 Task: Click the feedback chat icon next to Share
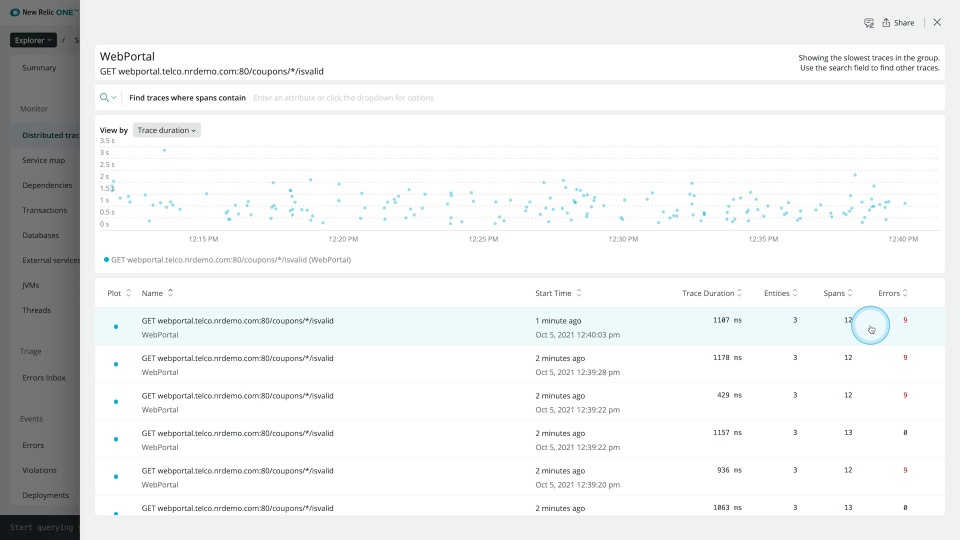[869, 23]
